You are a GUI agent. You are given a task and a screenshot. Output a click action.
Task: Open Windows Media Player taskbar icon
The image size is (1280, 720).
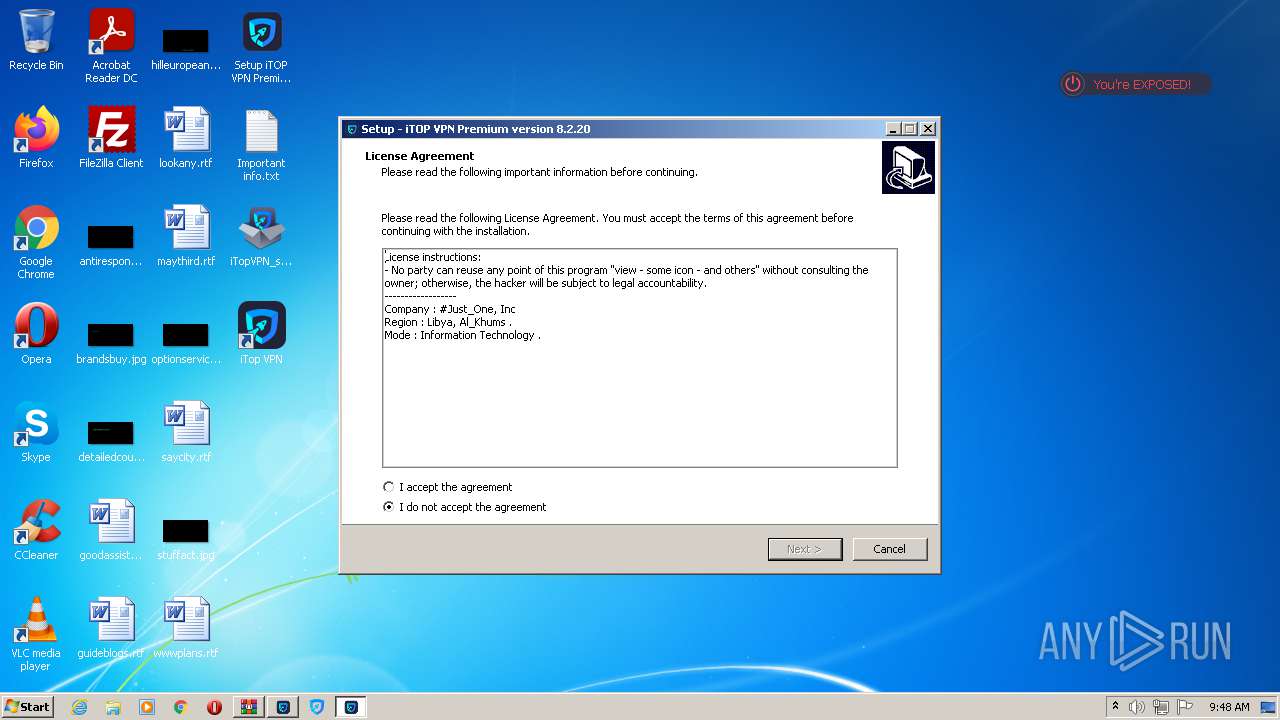147,707
